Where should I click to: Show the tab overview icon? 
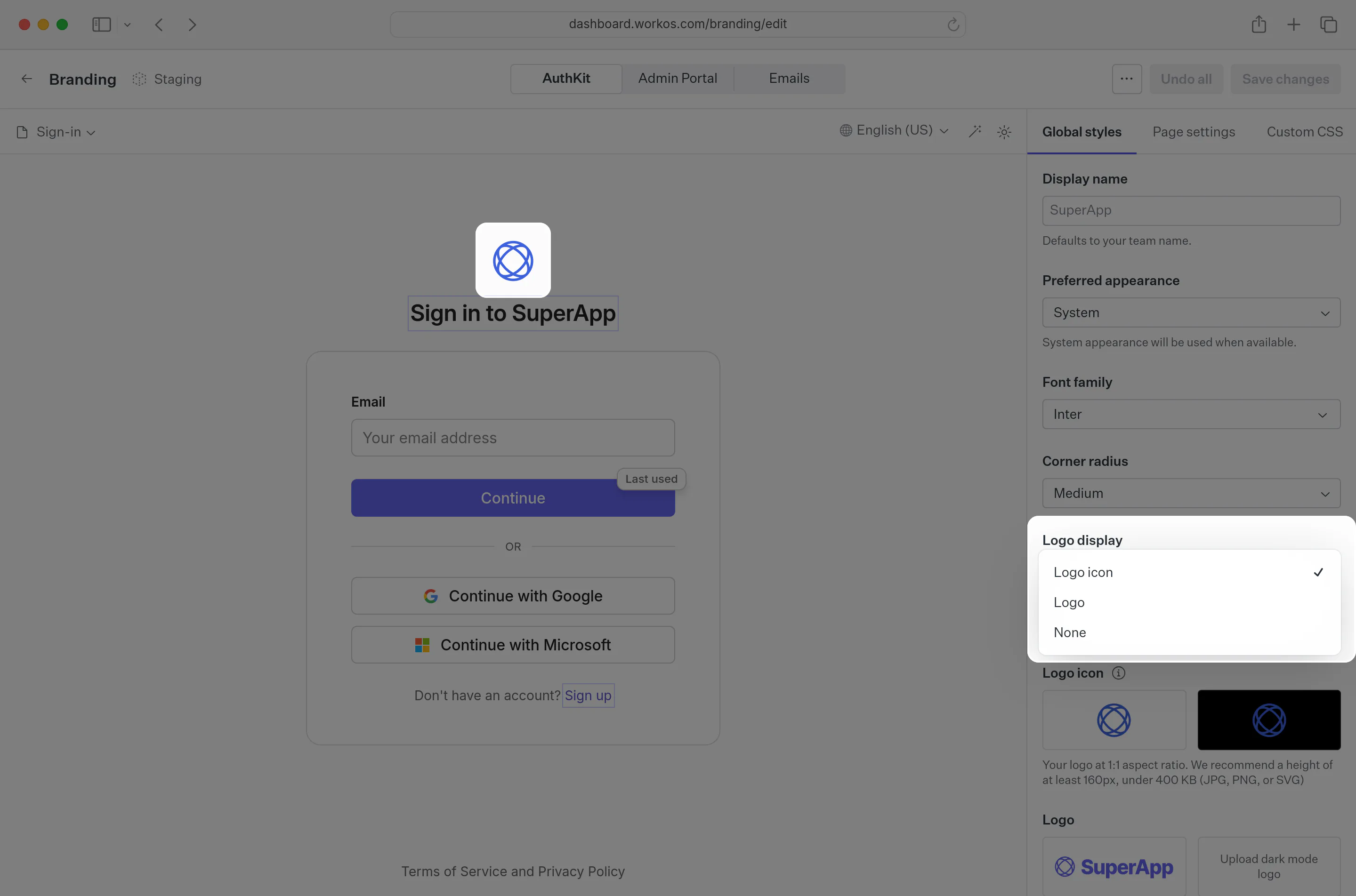(1329, 24)
